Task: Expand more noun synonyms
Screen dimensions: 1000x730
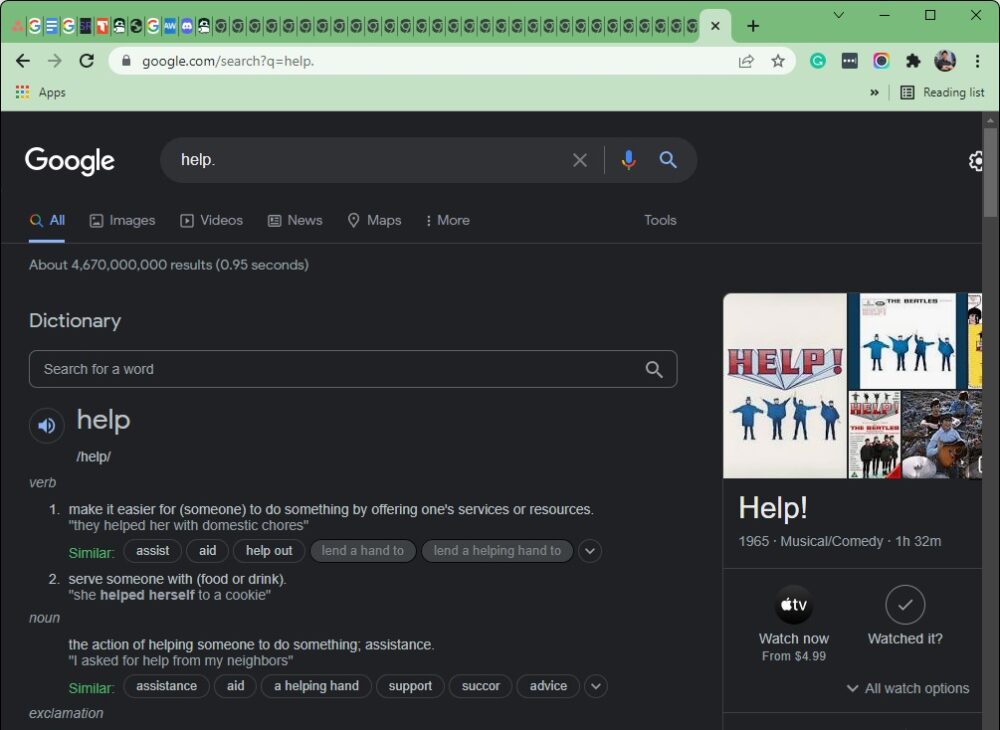Action: pyautogui.click(x=596, y=686)
